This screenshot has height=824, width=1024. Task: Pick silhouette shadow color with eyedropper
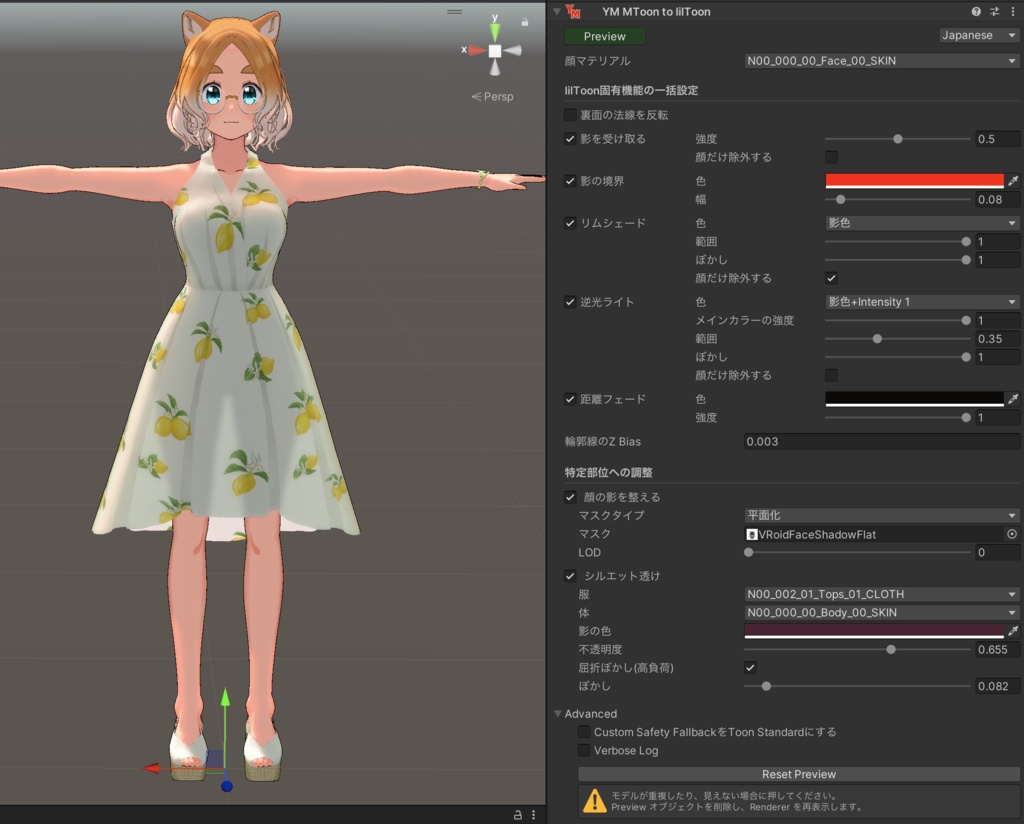(1013, 631)
